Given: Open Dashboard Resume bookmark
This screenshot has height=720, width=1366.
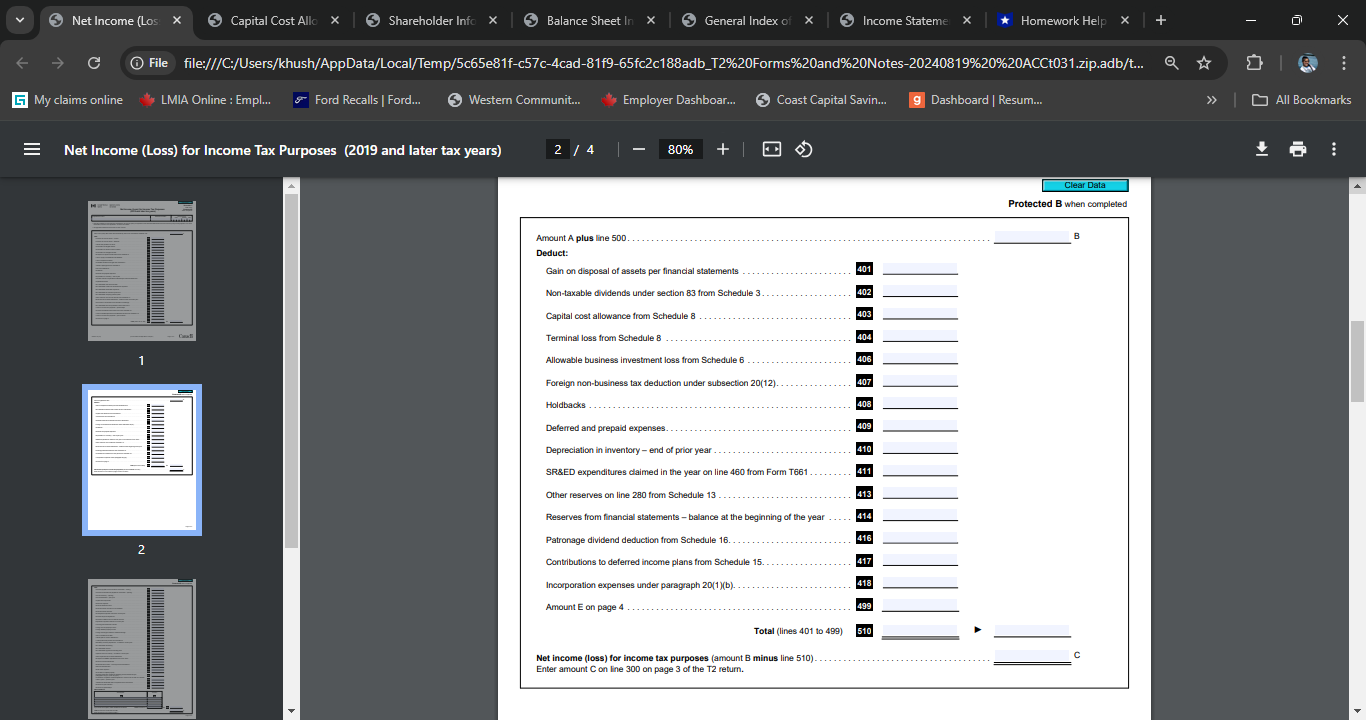Looking at the screenshot, I should pos(976,100).
